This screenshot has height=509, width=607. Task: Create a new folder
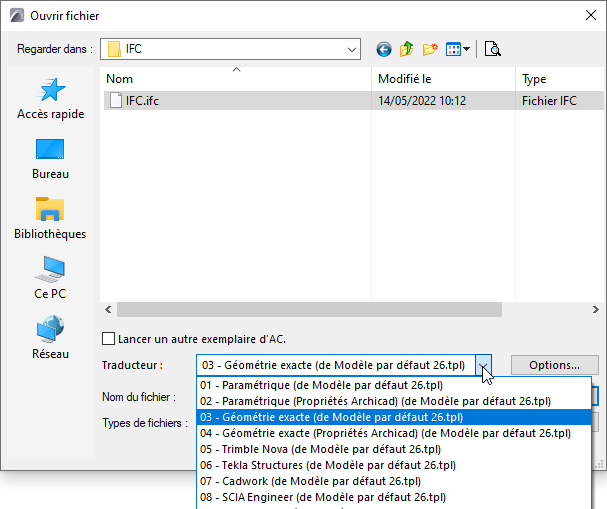[430, 49]
